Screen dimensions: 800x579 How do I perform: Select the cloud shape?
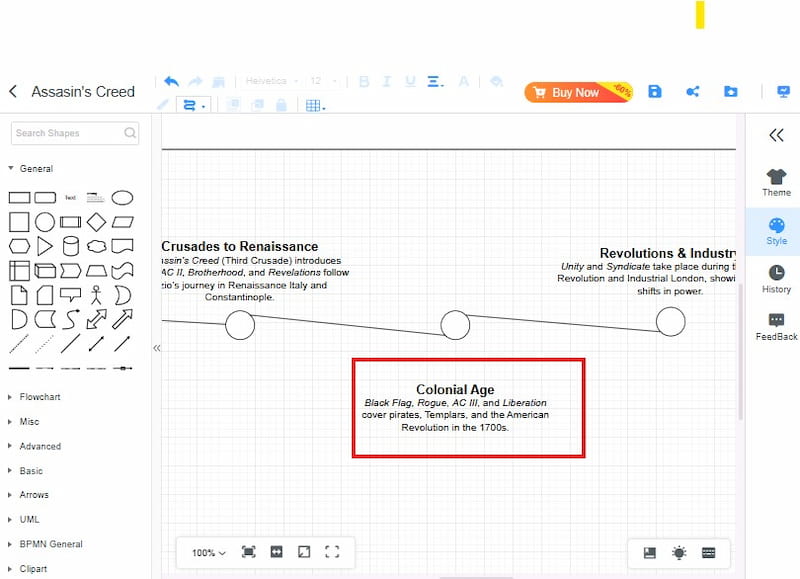(96, 246)
